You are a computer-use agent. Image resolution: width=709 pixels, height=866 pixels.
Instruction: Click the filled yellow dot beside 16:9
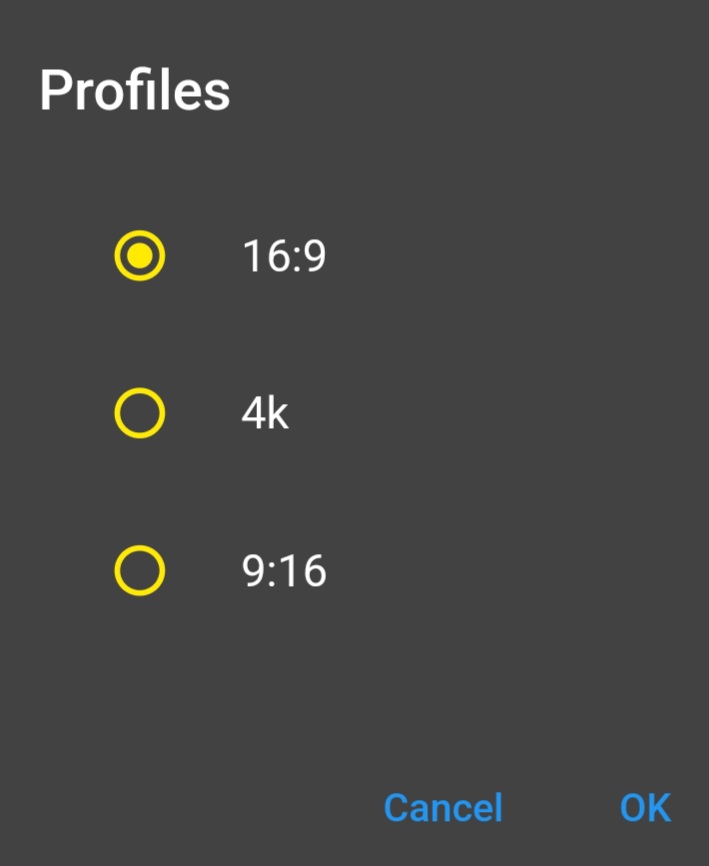(139, 256)
